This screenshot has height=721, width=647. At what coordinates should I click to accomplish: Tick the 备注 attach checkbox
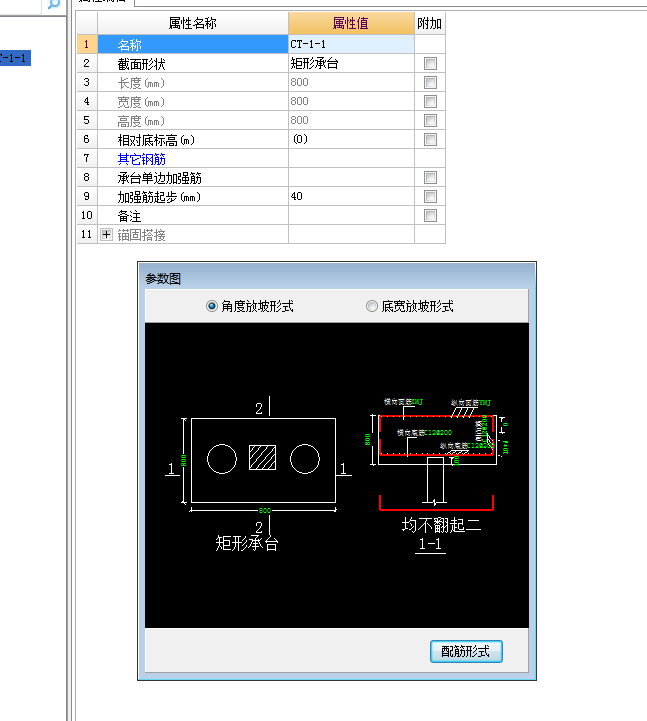click(x=430, y=215)
